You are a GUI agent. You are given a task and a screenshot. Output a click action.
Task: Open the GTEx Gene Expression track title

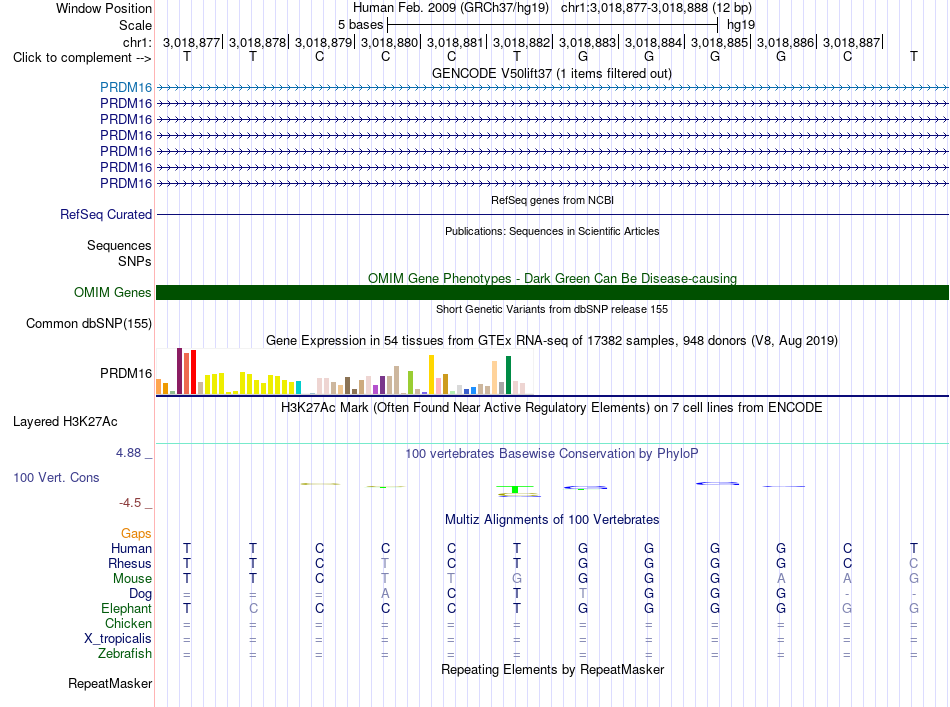552,340
